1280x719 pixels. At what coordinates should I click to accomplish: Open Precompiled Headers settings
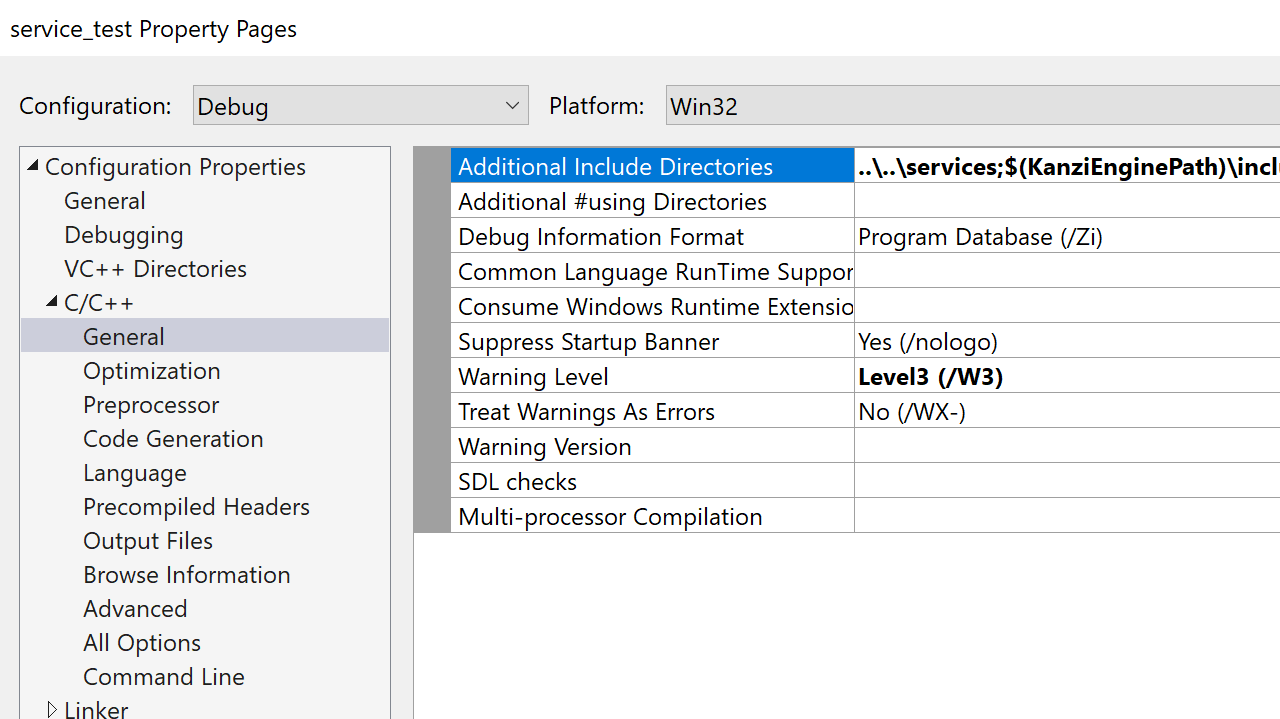click(x=196, y=507)
